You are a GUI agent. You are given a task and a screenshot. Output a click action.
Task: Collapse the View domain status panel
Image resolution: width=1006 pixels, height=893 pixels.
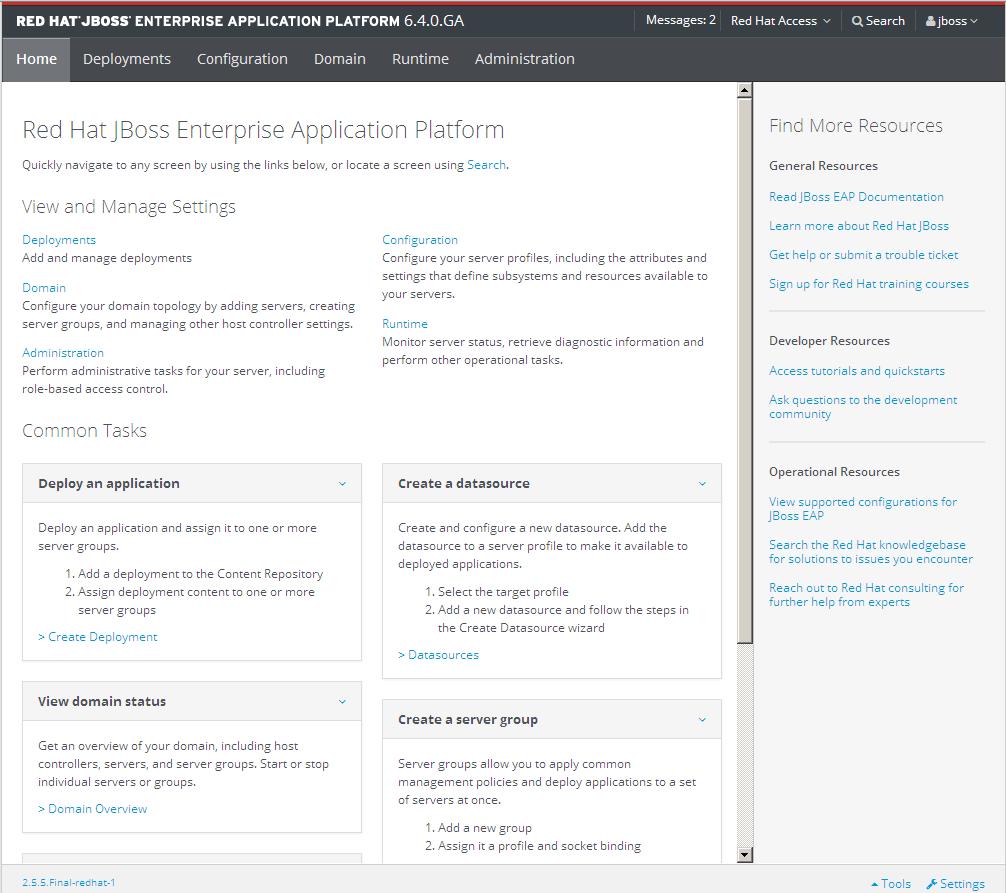tap(342, 702)
